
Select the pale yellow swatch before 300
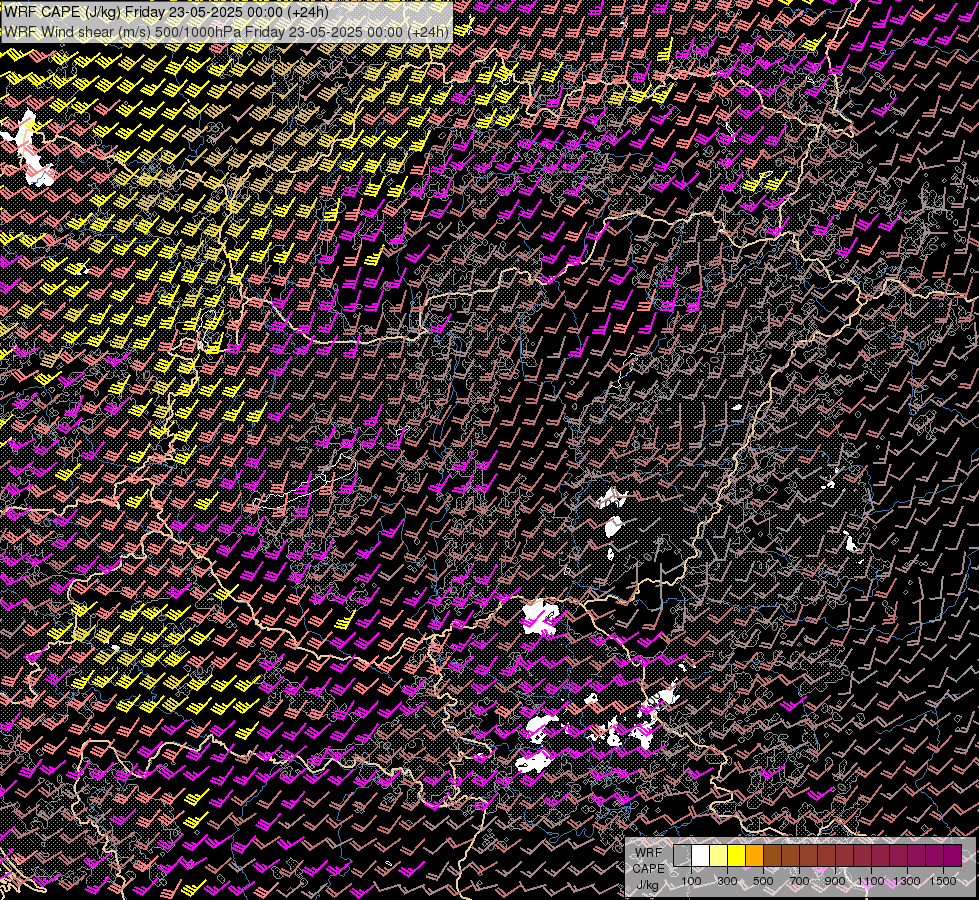pyautogui.click(x=719, y=855)
